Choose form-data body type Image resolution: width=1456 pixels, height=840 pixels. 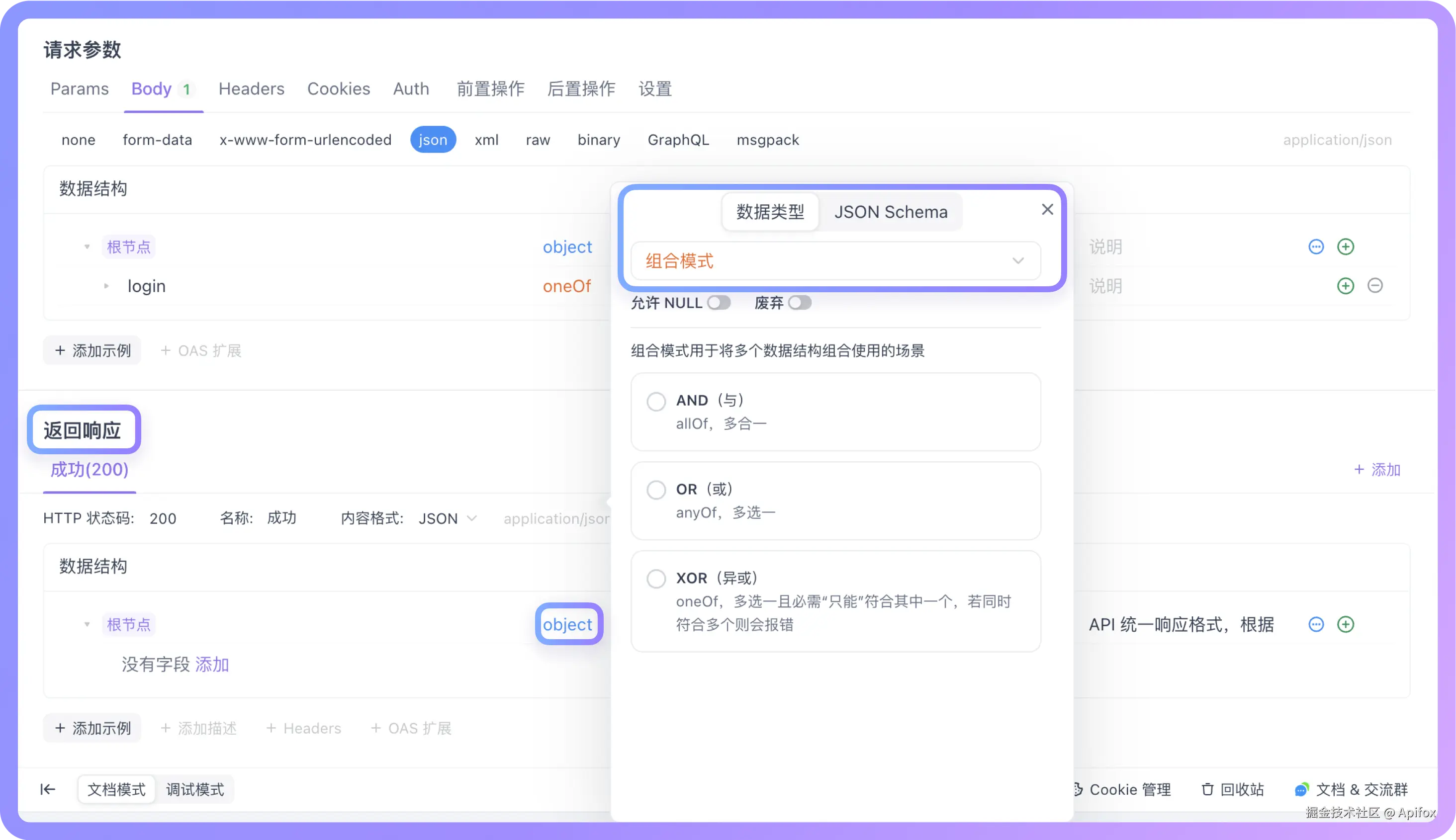(x=157, y=140)
